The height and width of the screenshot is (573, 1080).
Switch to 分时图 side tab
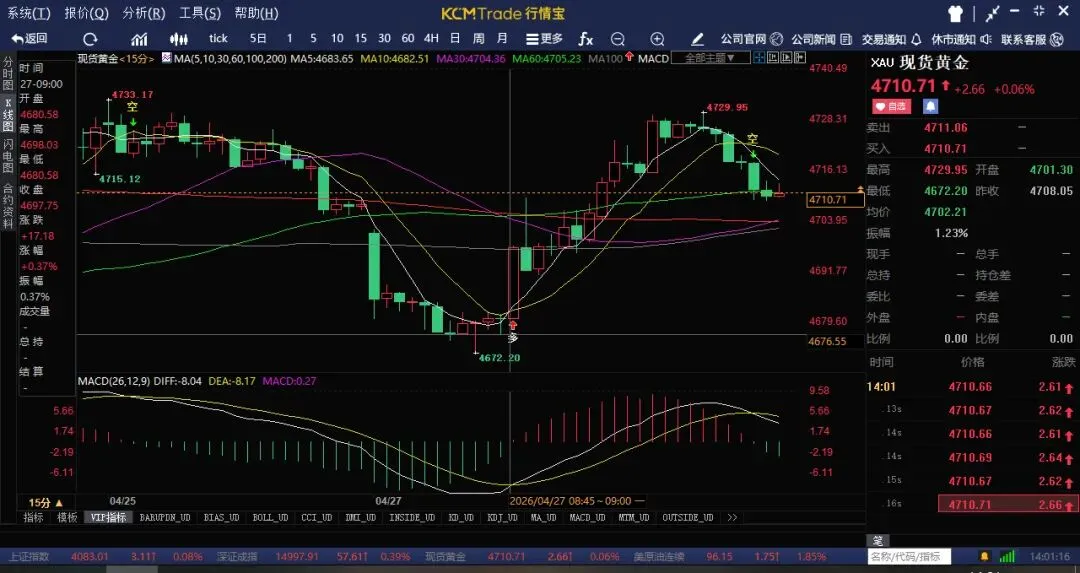click(x=8, y=74)
